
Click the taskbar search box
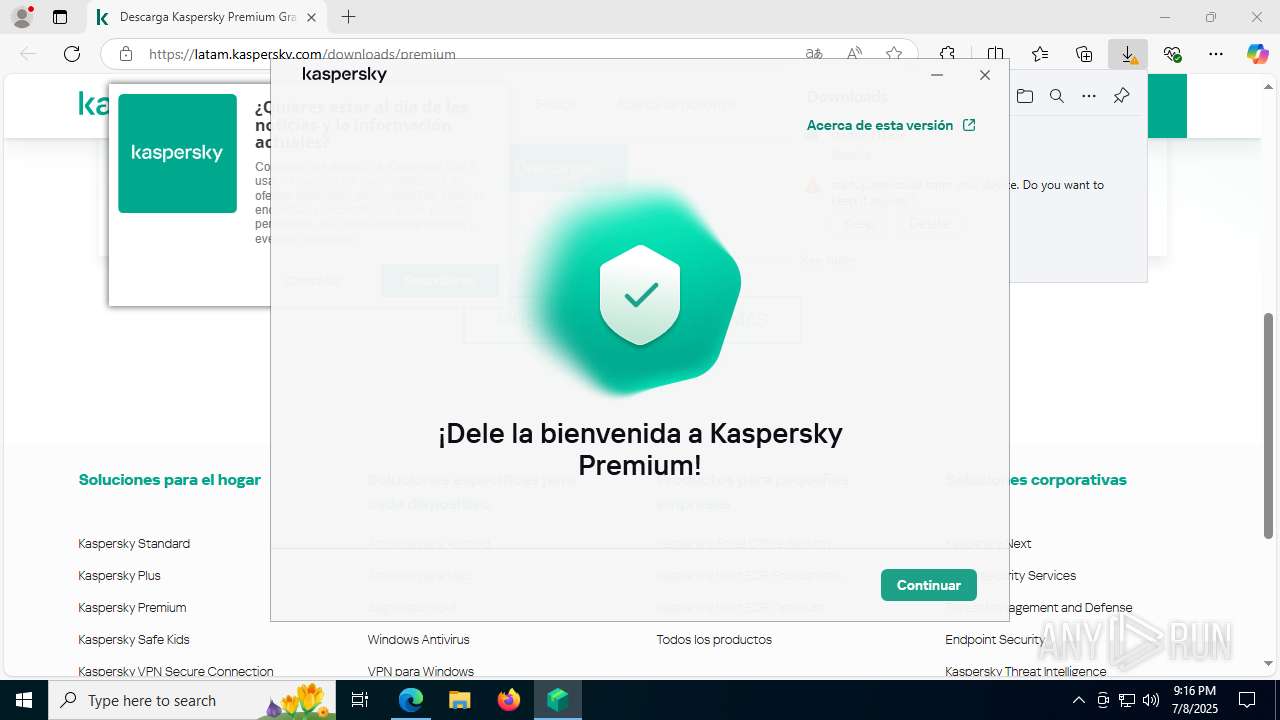[x=193, y=700]
